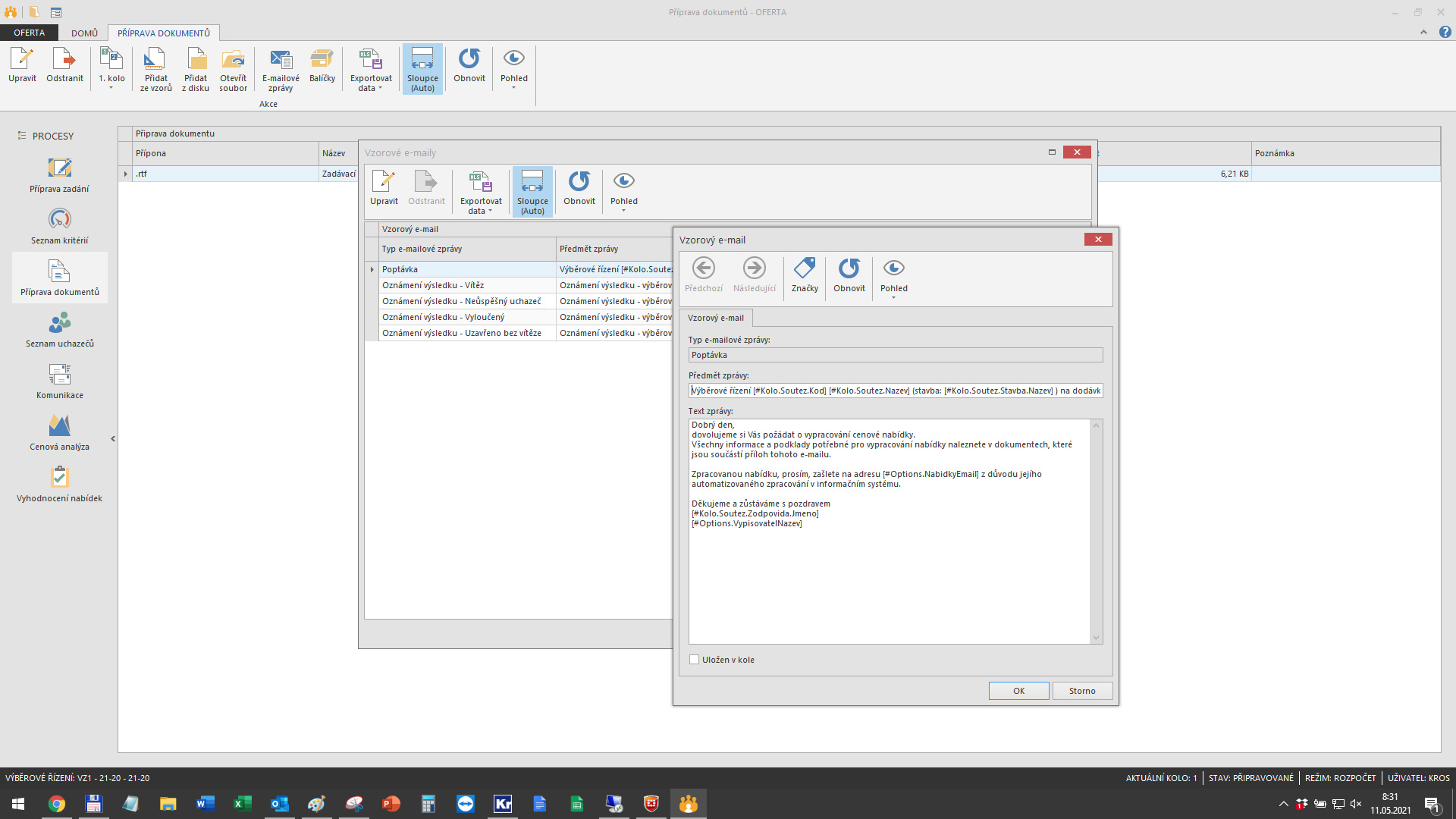Confirm the dialog with OK button
This screenshot has height=819, width=1456.
click(x=1018, y=691)
